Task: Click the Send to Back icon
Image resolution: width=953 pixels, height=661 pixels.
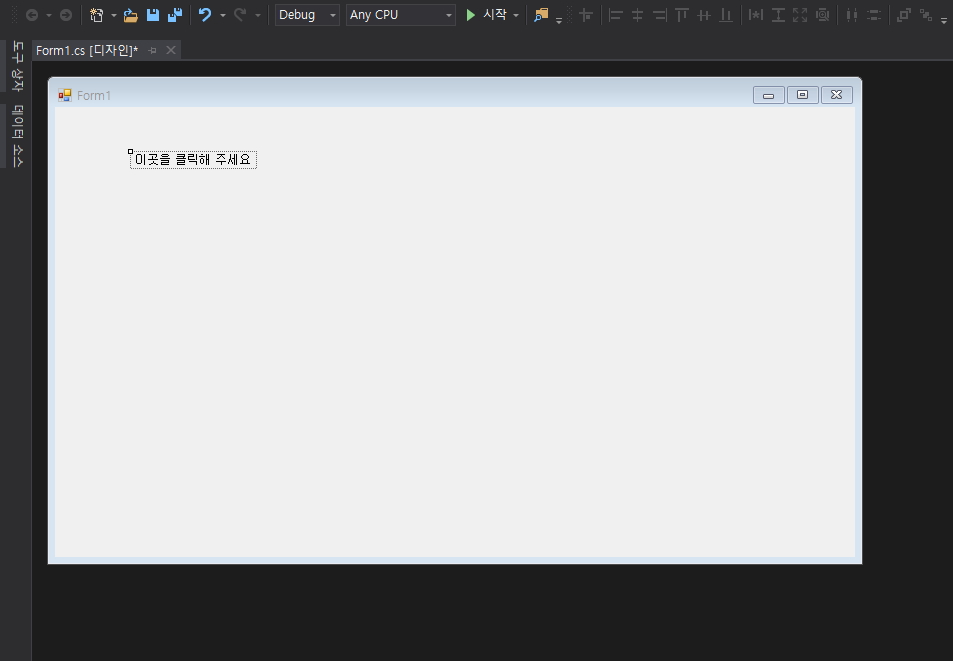Action: click(x=926, y=15)
